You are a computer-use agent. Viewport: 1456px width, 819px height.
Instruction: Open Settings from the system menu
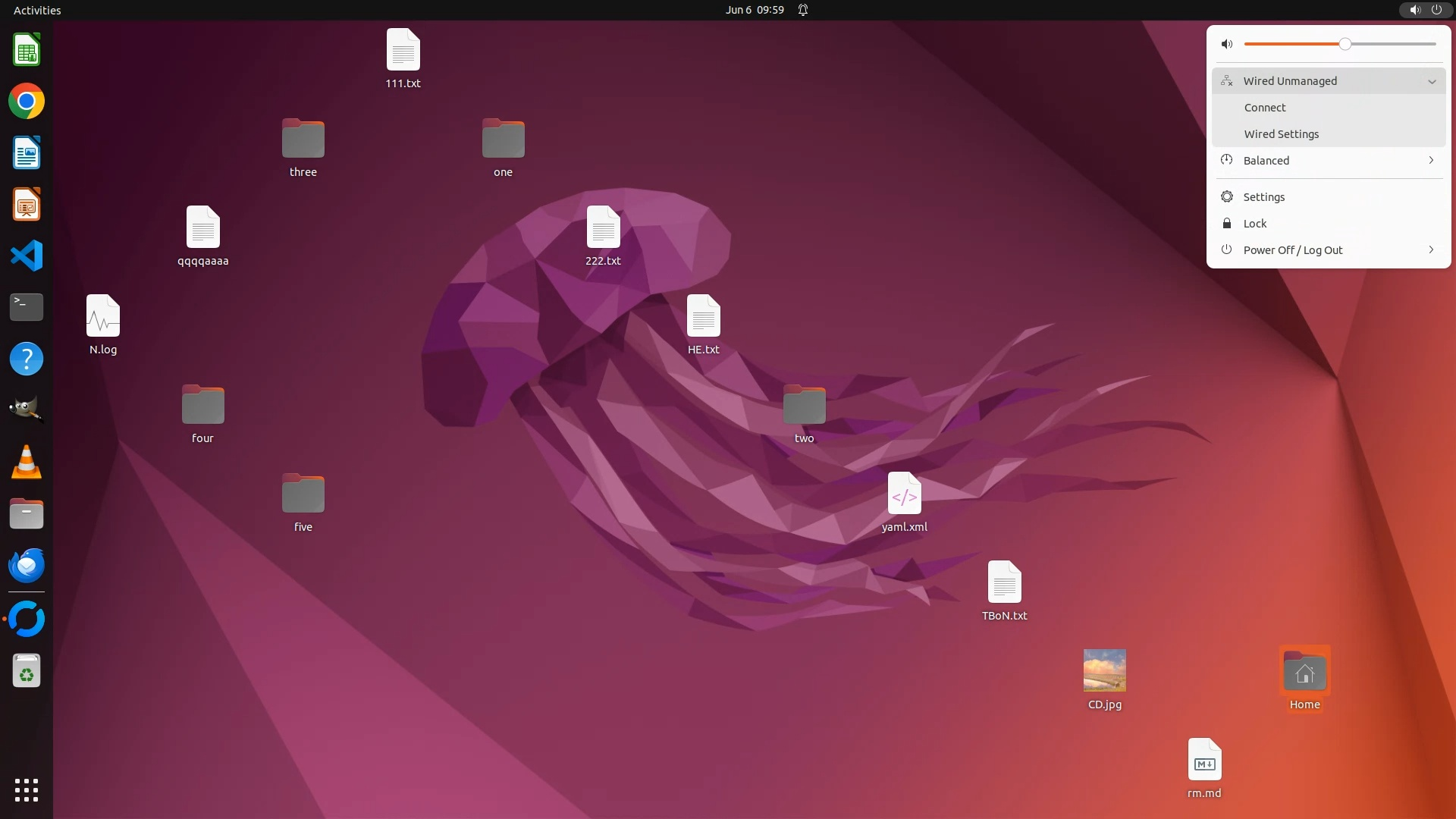point(1263,197)
